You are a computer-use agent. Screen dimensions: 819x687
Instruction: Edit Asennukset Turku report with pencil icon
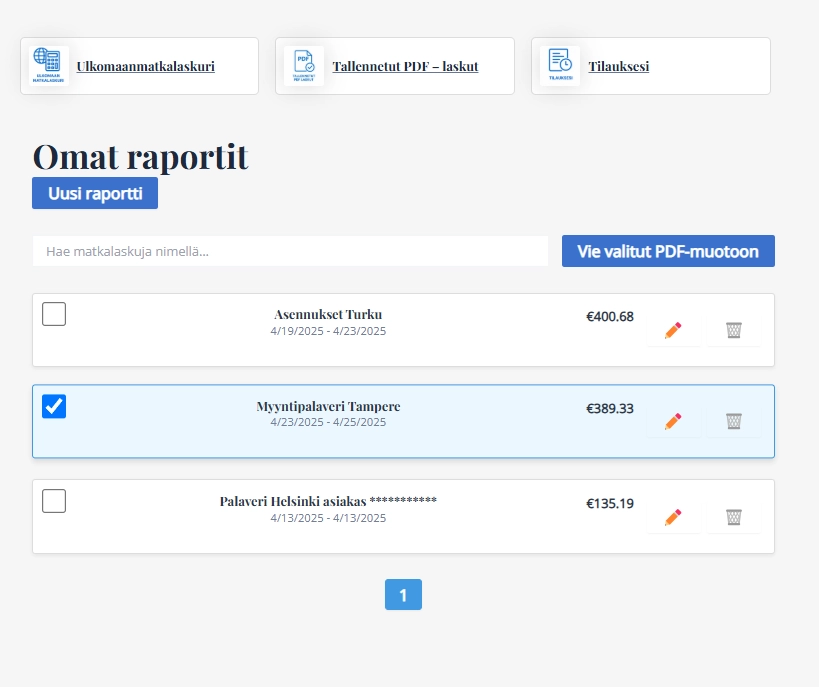673,330
